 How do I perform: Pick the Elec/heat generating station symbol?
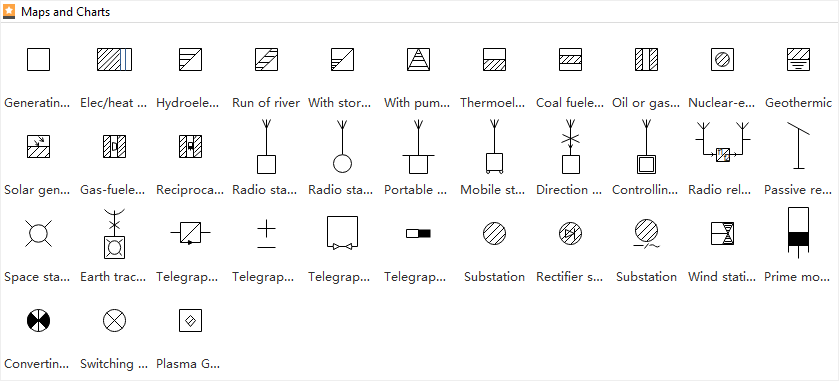(115, 59)
